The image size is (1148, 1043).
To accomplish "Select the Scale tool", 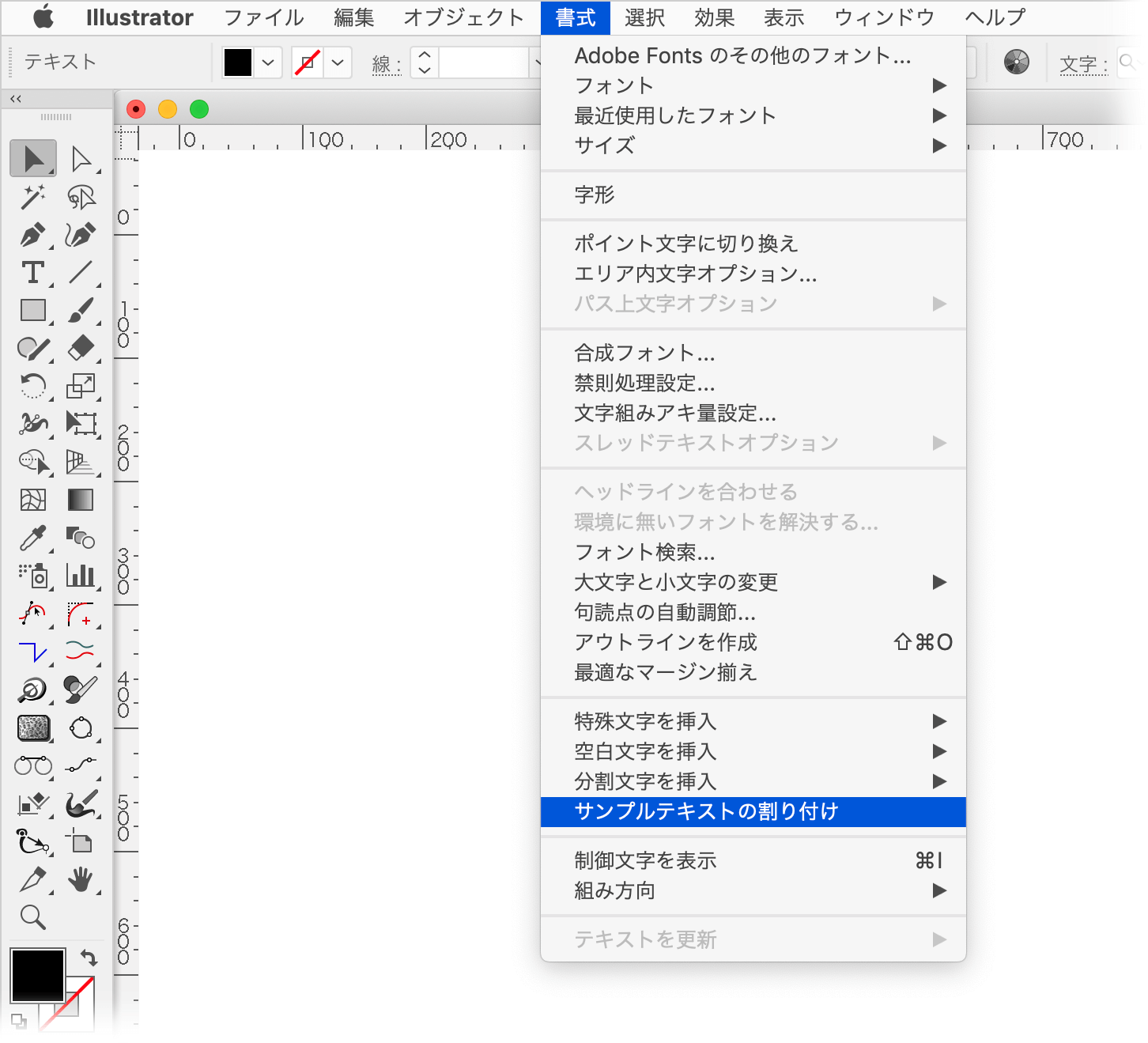I will pos(81,386).
